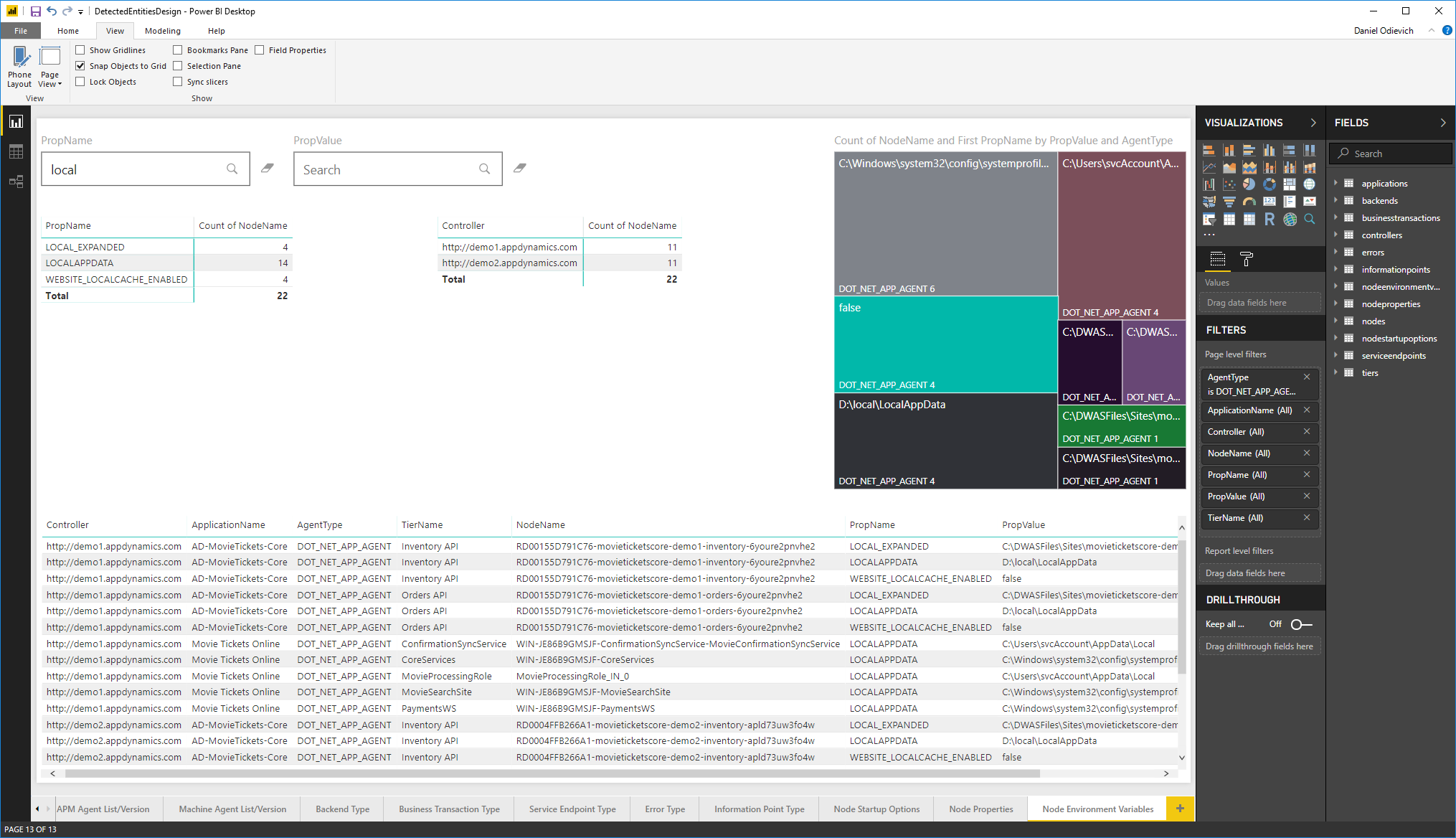Open the Format paint roller tab
1456x838 pixels.
[x=1246, y=259]
